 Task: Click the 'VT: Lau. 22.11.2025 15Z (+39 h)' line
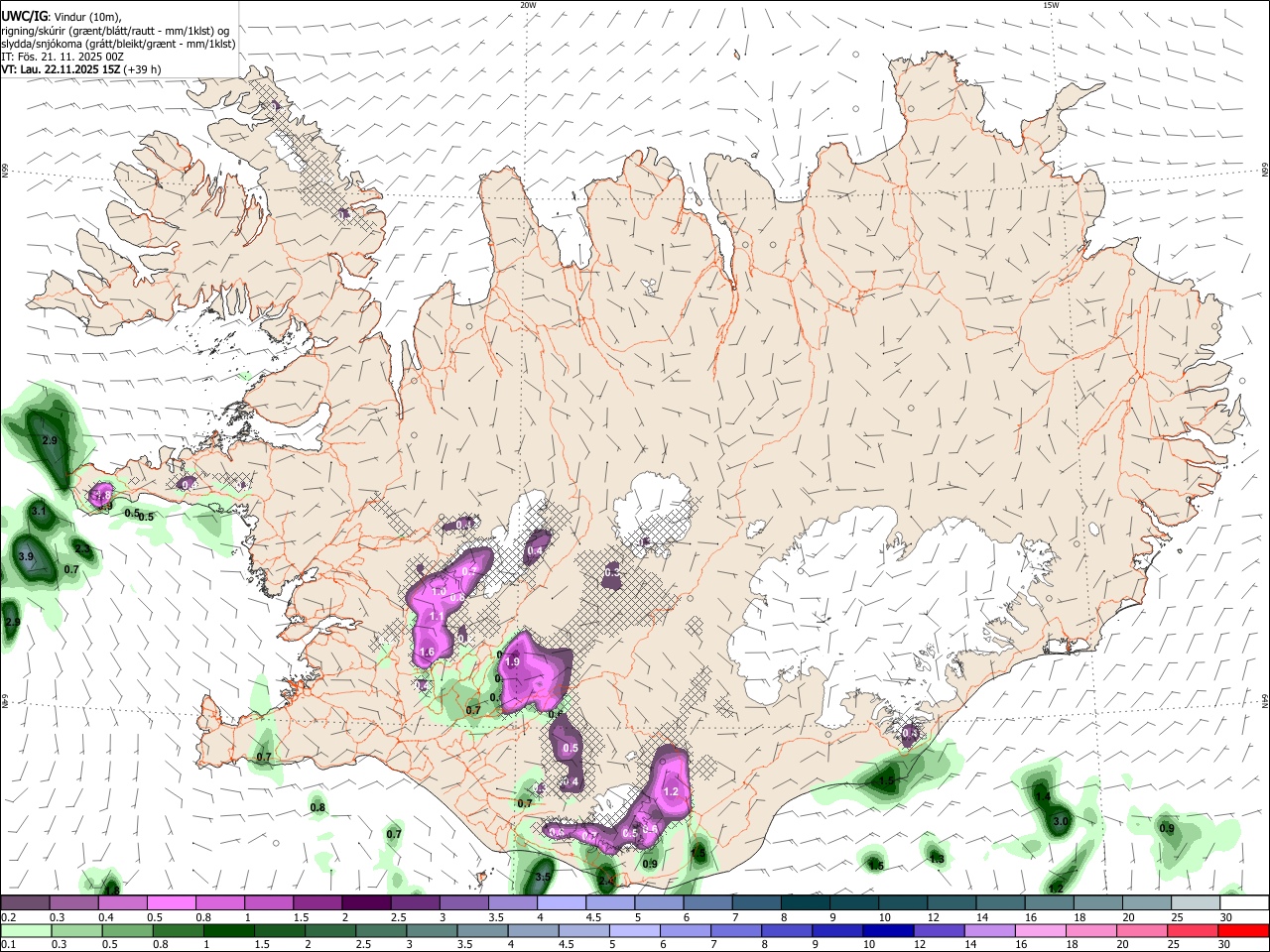(x=80, y=70)
